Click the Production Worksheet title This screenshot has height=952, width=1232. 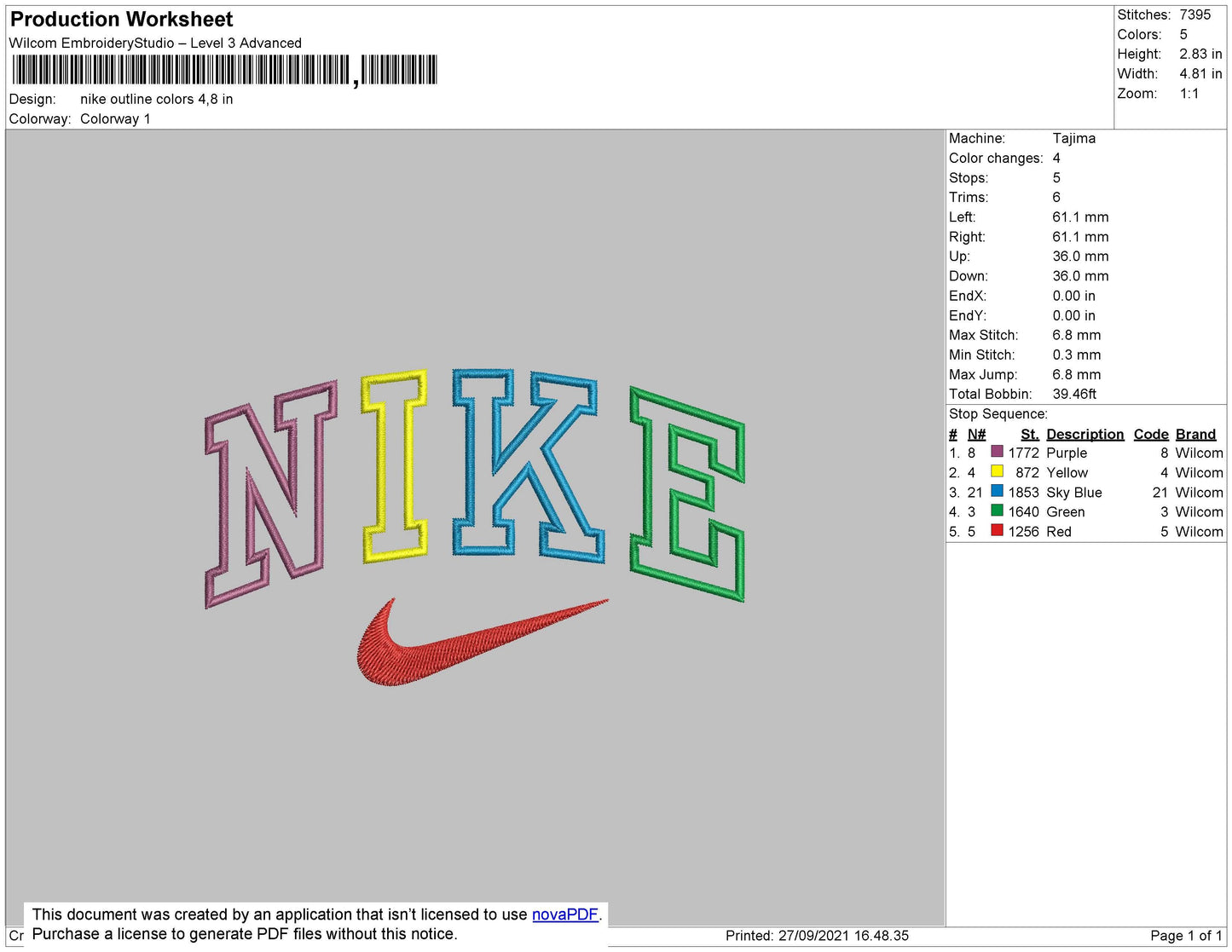click(119, 18)
